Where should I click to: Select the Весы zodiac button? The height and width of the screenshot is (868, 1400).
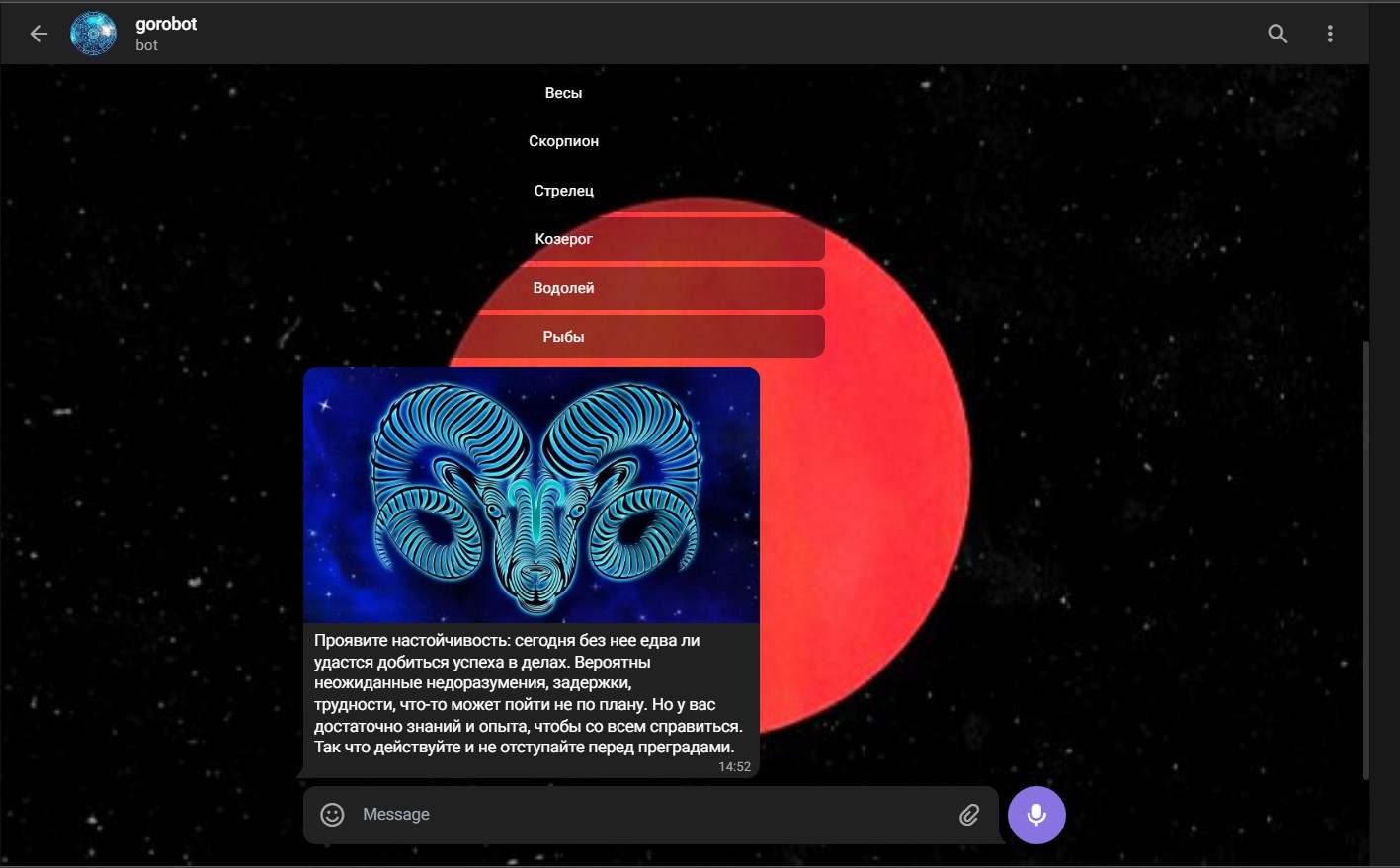coord(563,93)
